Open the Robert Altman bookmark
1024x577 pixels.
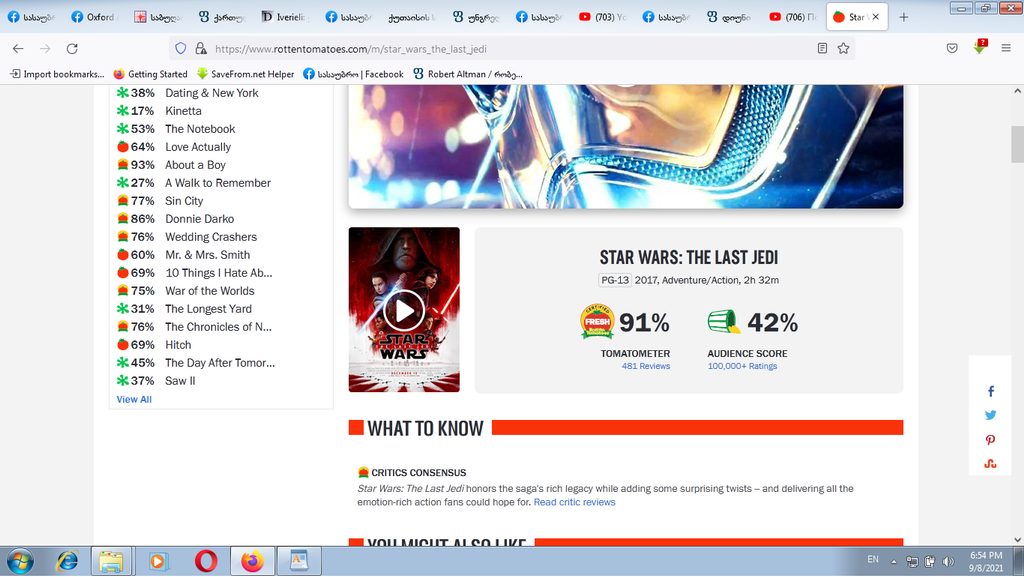pos(468,74)
